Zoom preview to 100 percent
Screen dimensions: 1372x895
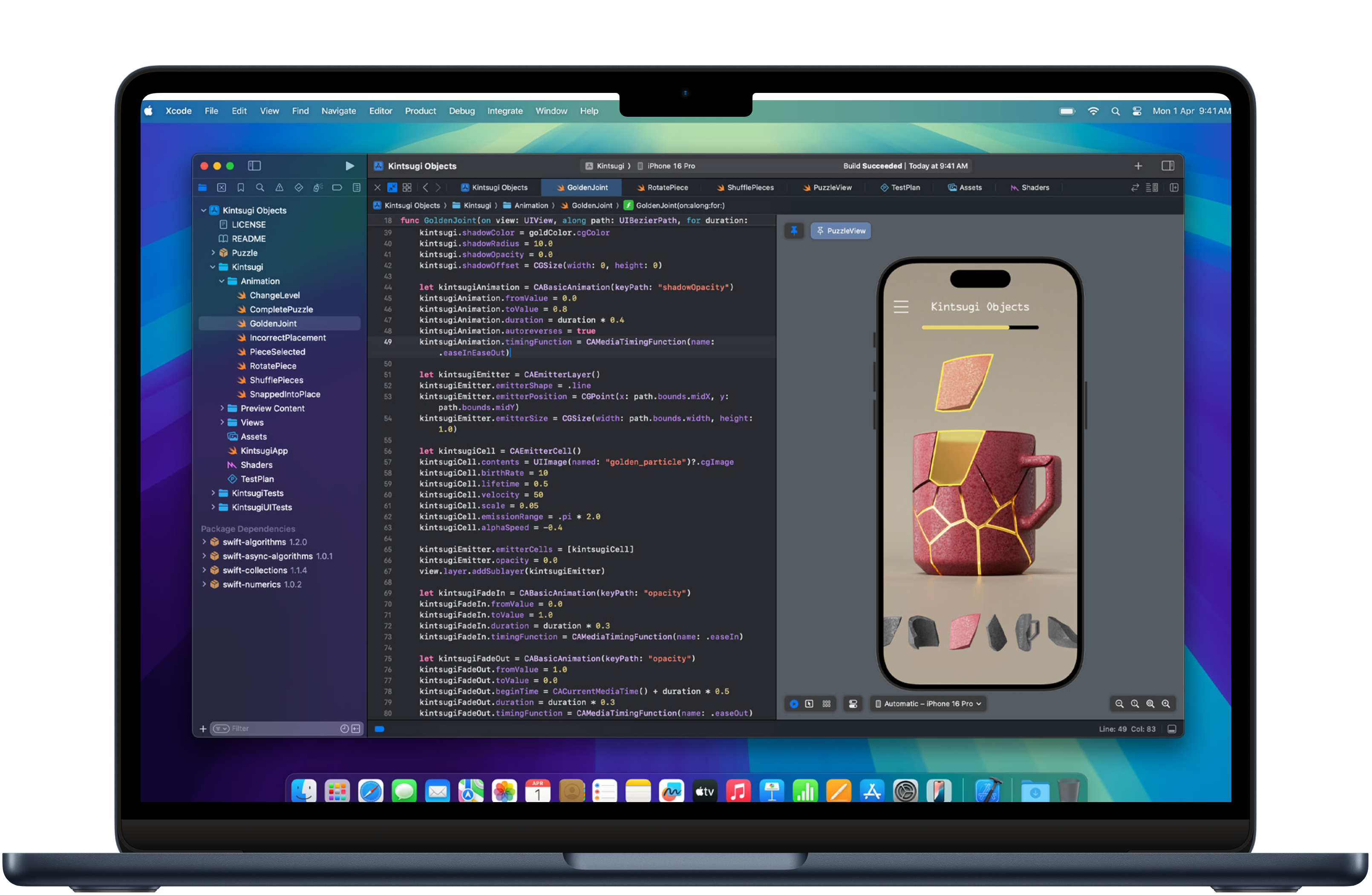1135,704
